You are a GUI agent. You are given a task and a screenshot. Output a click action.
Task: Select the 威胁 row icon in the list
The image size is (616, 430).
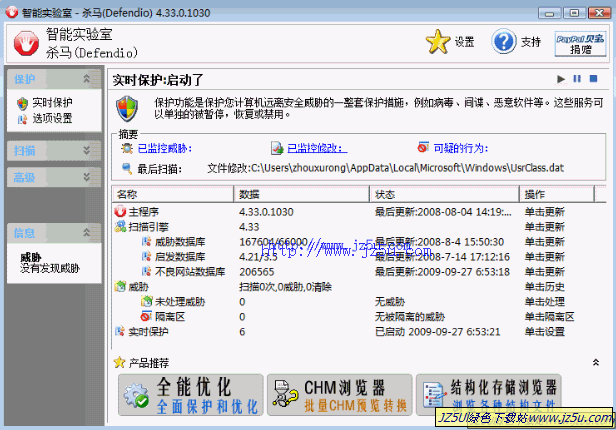click(120, 287)
